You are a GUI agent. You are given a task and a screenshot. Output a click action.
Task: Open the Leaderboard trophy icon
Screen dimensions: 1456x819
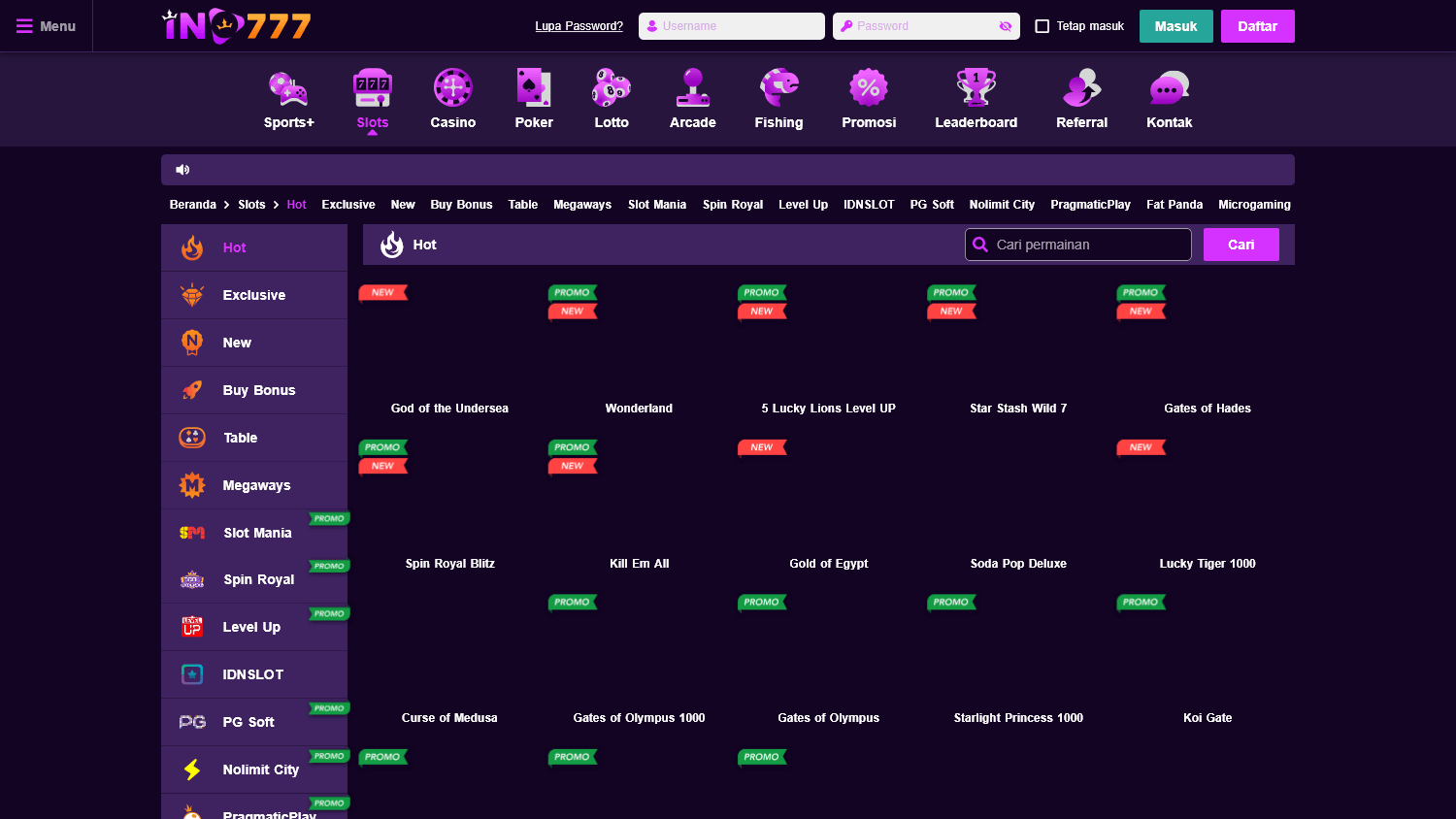tap(976, 88)
